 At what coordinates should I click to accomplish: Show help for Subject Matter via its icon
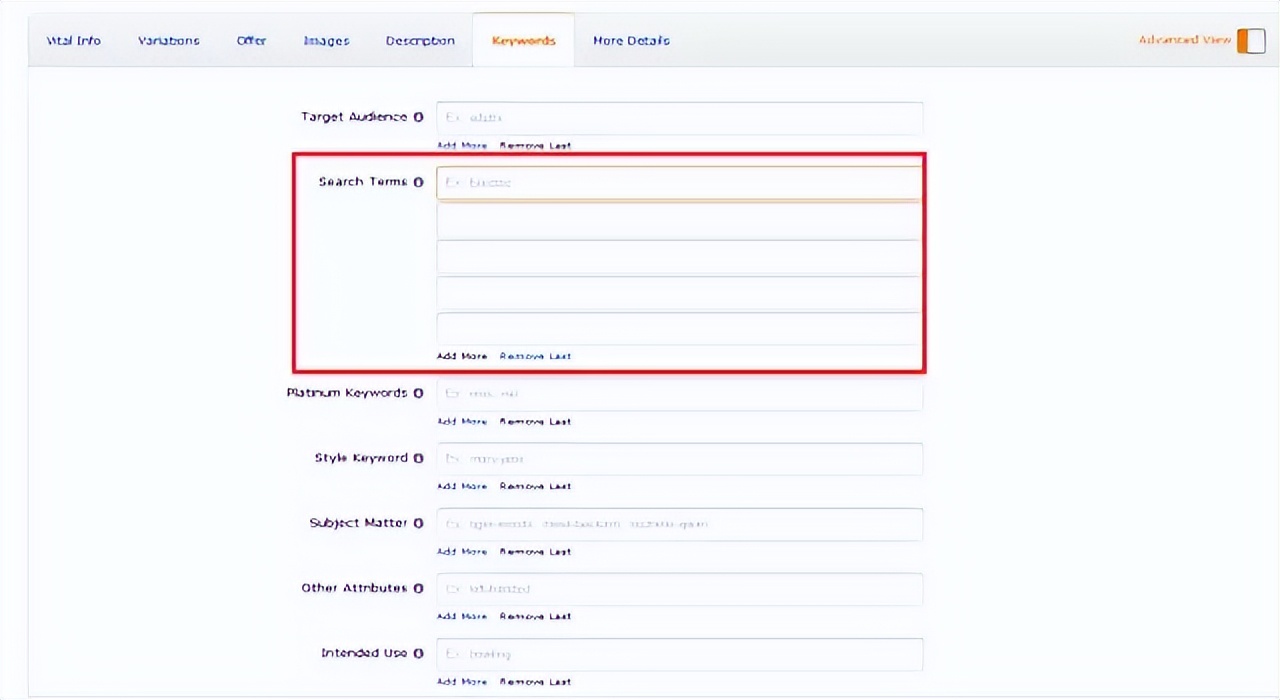(418, 523)
